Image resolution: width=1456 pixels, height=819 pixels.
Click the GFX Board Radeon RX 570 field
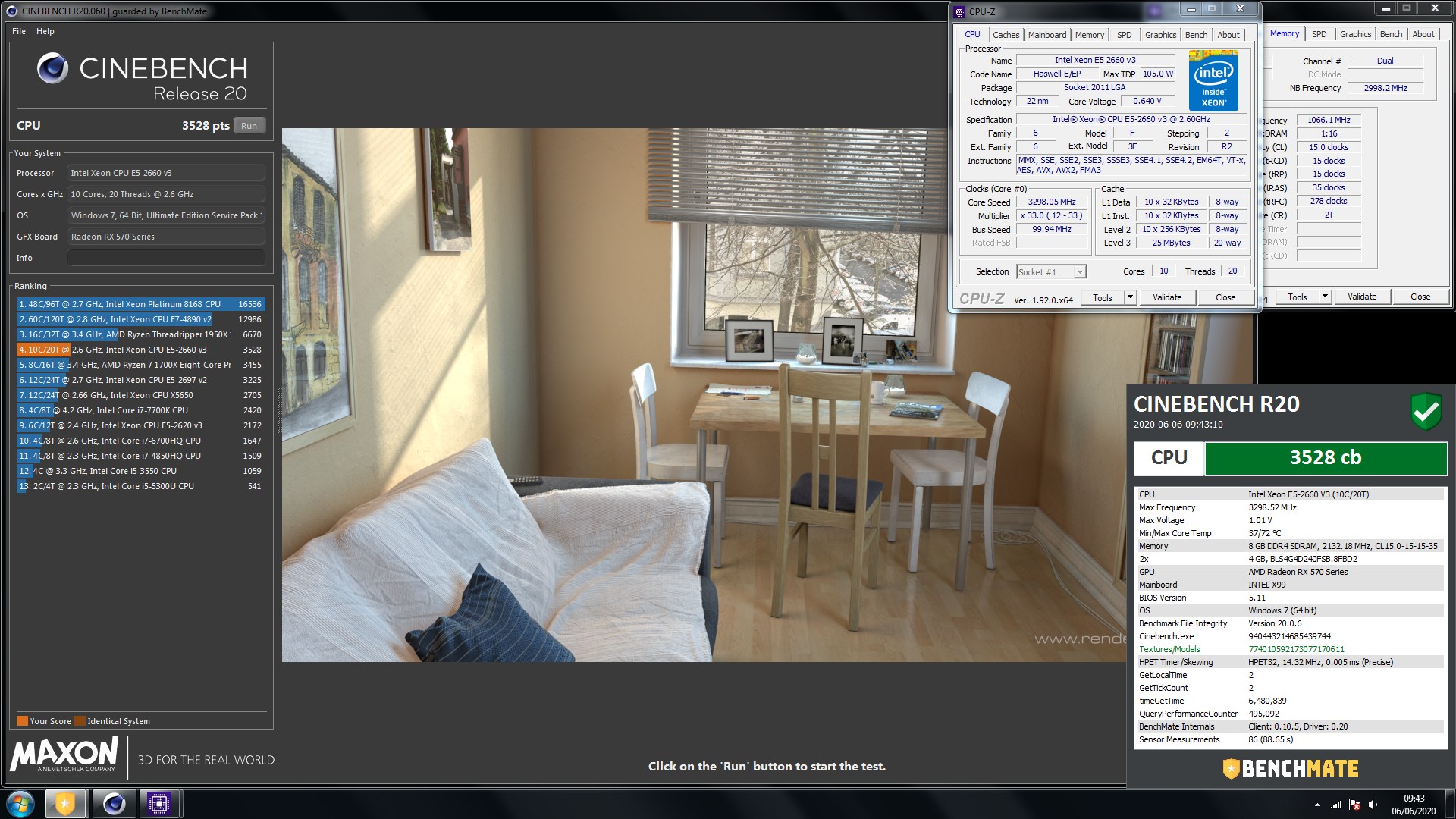[166, 237]
